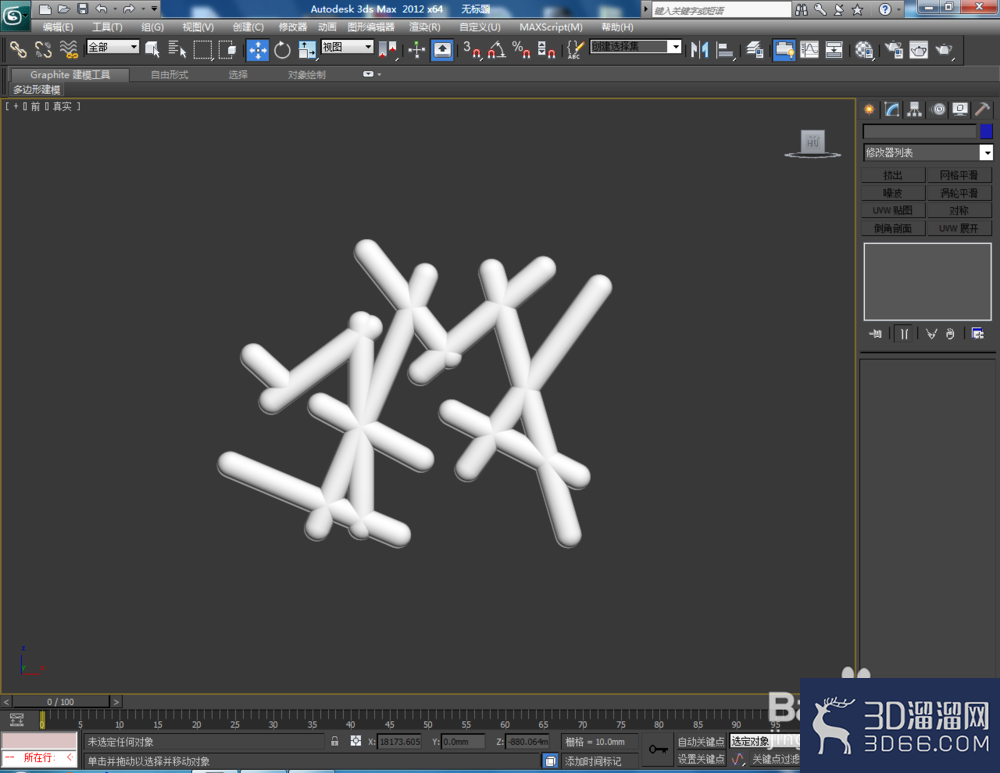
Task: Switch to the 自由形式 ribbon tab
Action: point(170,75)
